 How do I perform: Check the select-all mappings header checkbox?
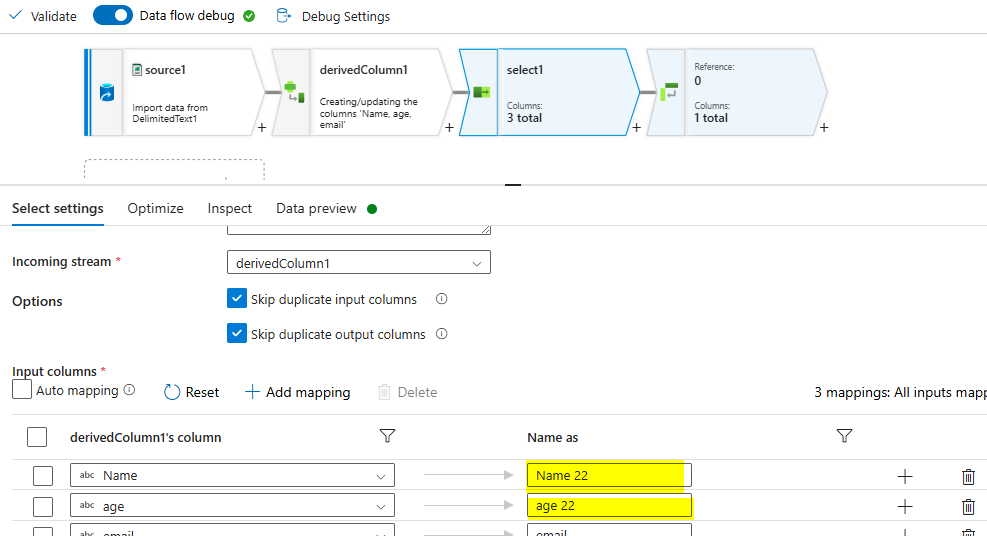point(37,437)
